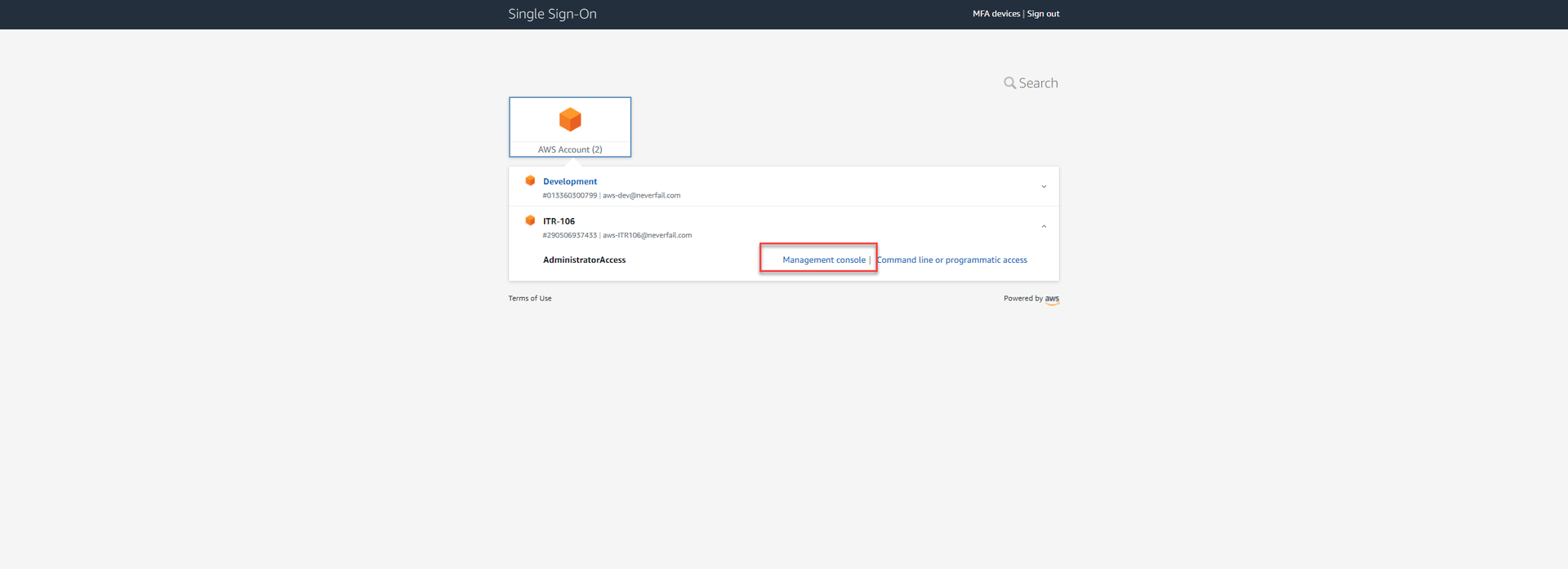This screenshot has height=569, width=1568.
Task: Expand the Development account row
Action: [x=1044, y=187]
